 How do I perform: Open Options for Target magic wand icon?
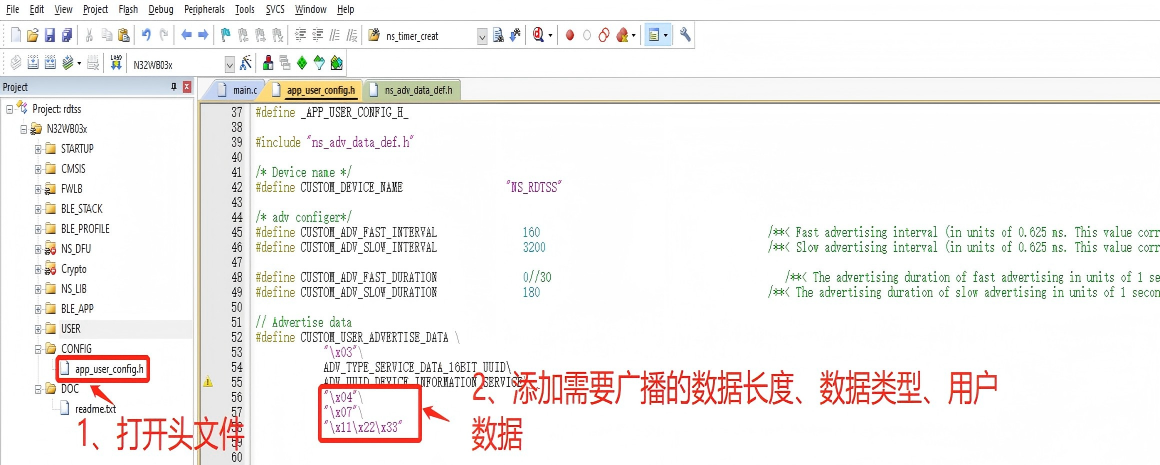tap(245, 63)
